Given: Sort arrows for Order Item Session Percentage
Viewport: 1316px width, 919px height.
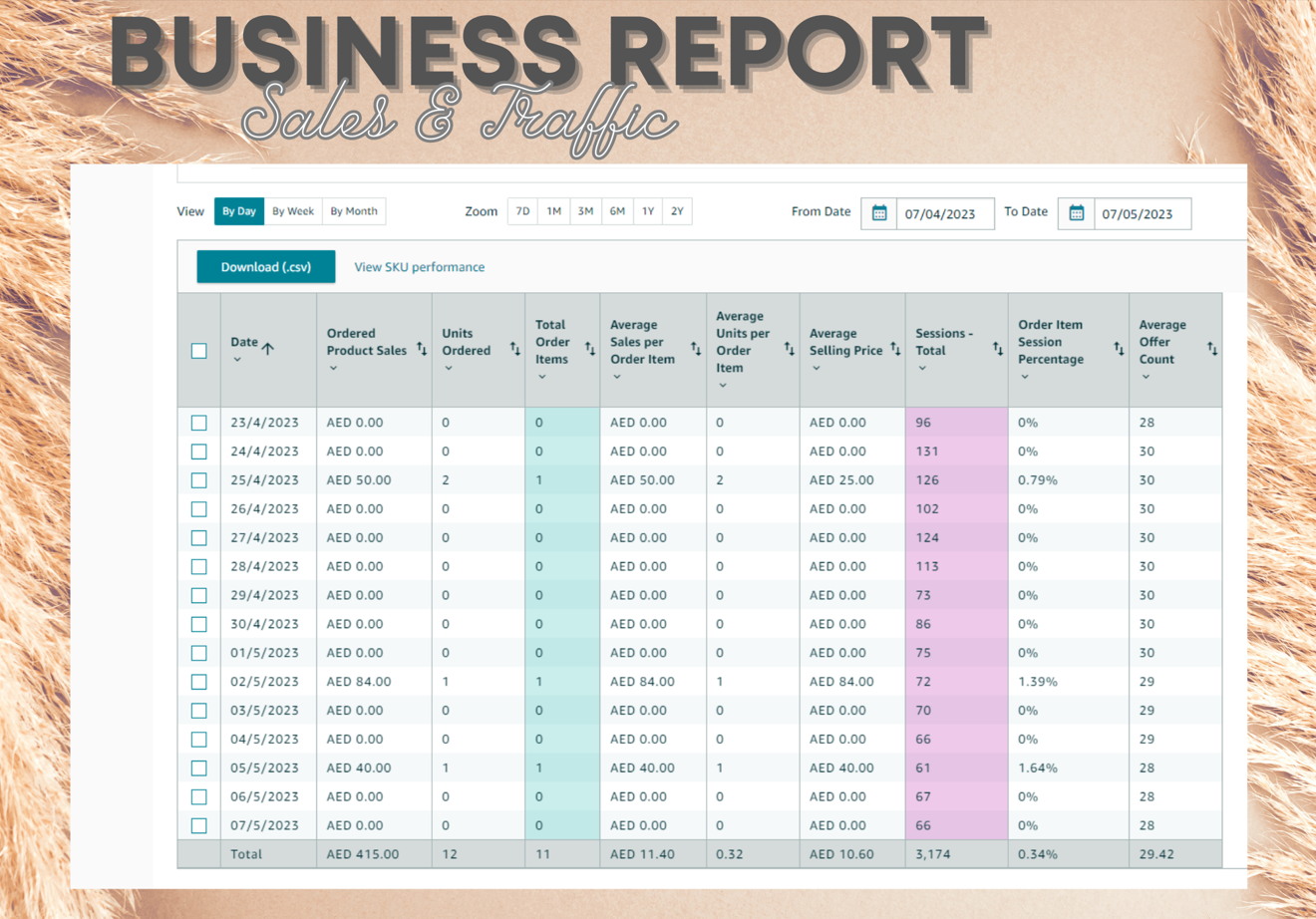Looking at the screenshot, I should click(x=1119, y=349).
